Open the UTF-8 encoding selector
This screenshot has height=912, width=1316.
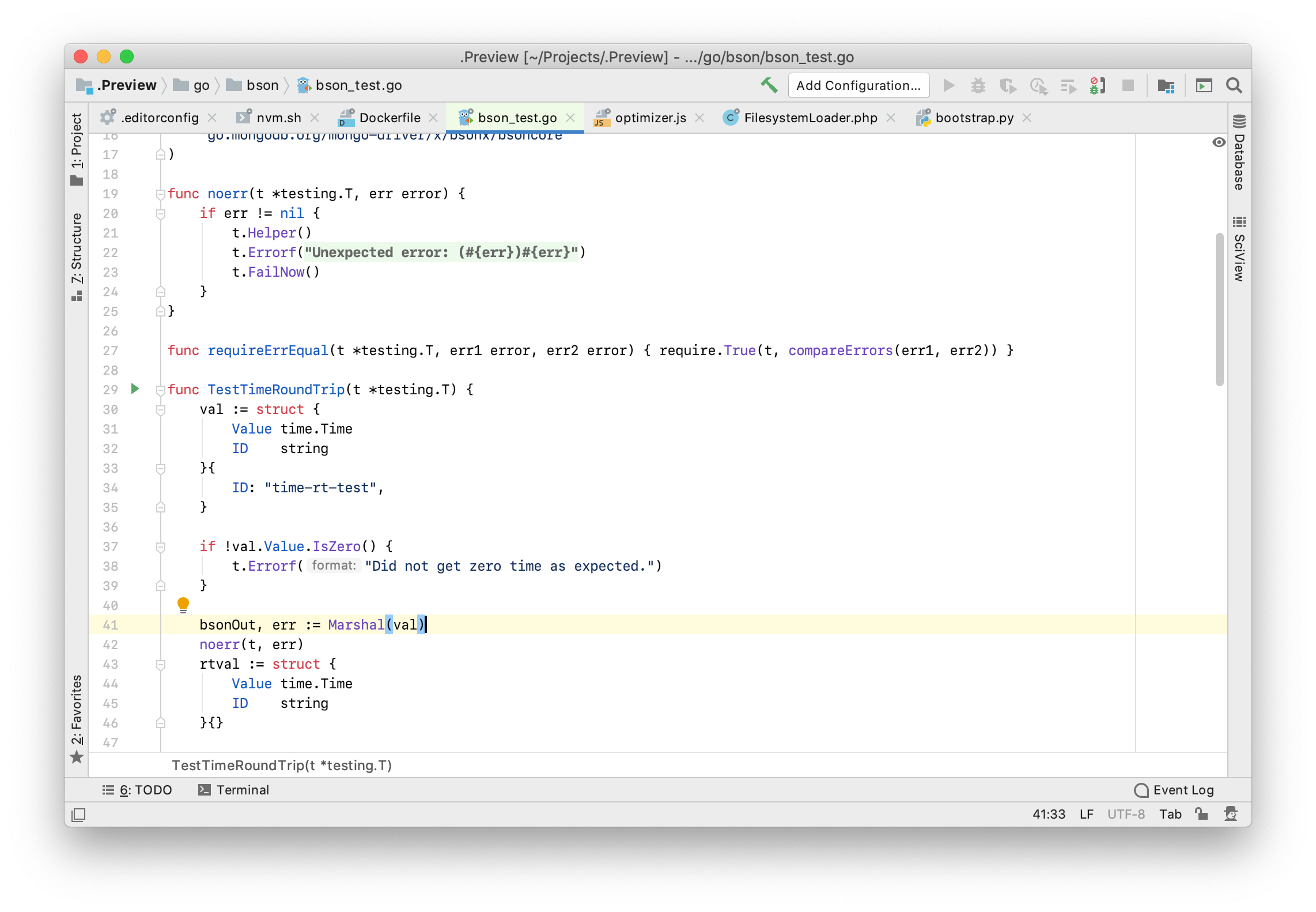tap(1125, 814)
